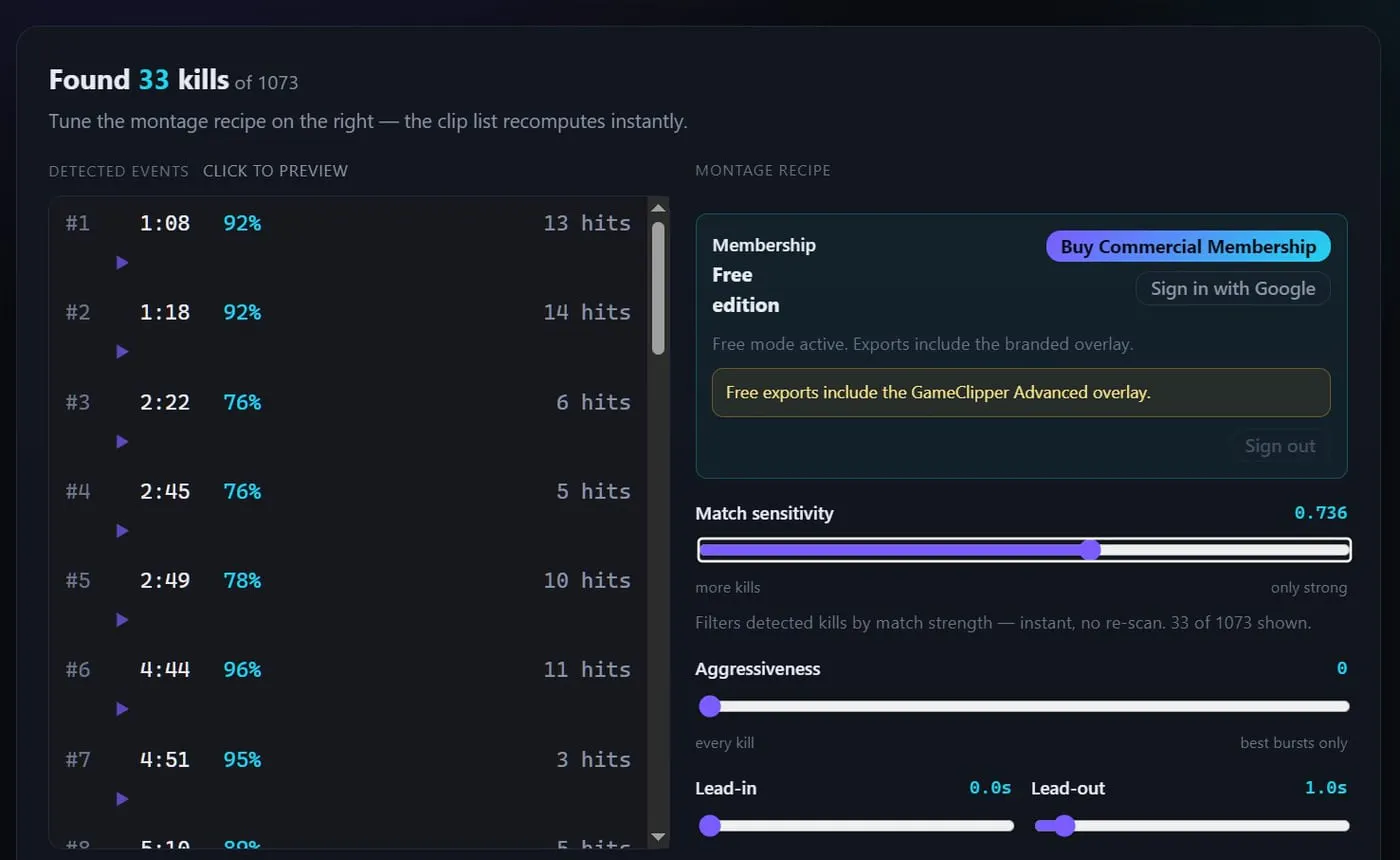The image size is (1400, 860).
Task: Select the 2:22 timestamp of event #3
Action: tap(165, 402)
